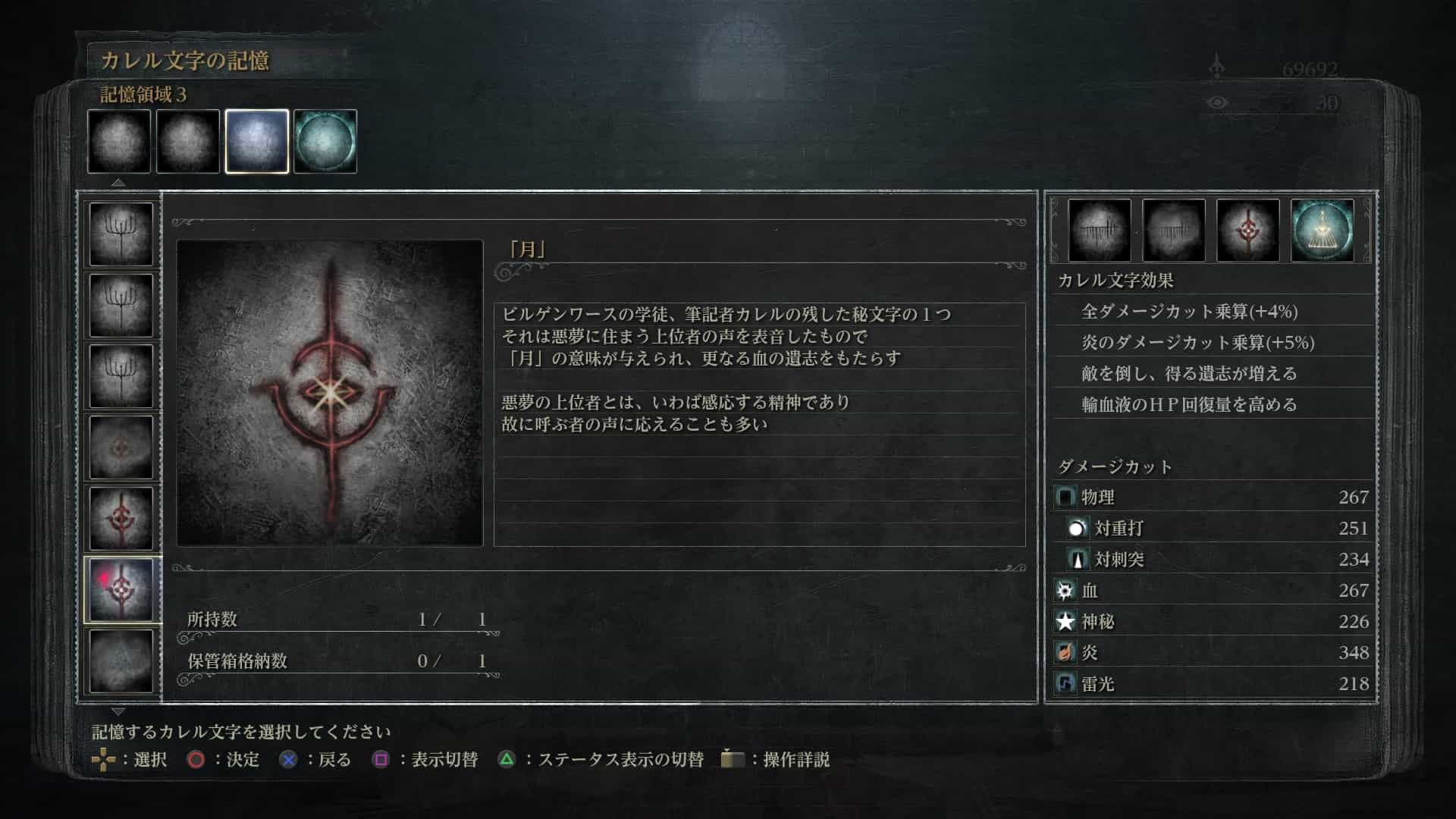Click the first equipped rune icon

click(x=1099, y=231)
